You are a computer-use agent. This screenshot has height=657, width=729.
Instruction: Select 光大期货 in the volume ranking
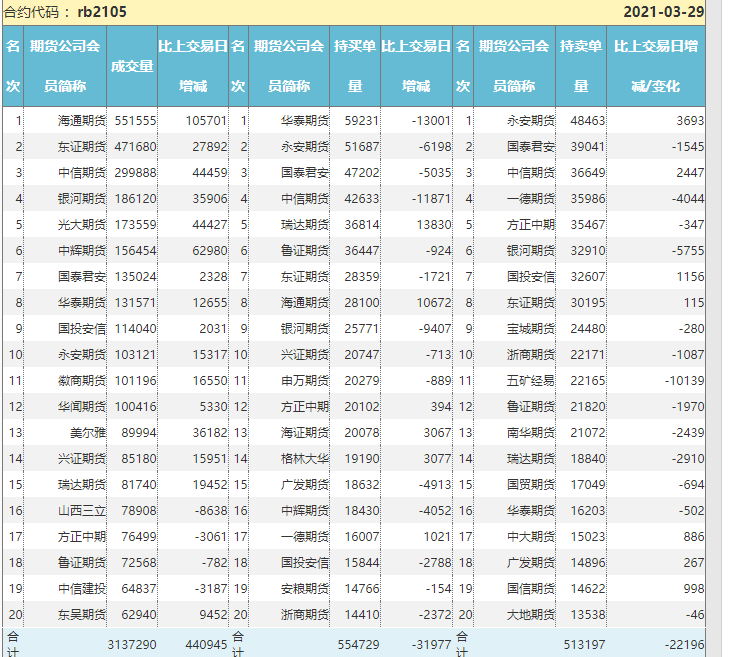(x=80, y=224)
